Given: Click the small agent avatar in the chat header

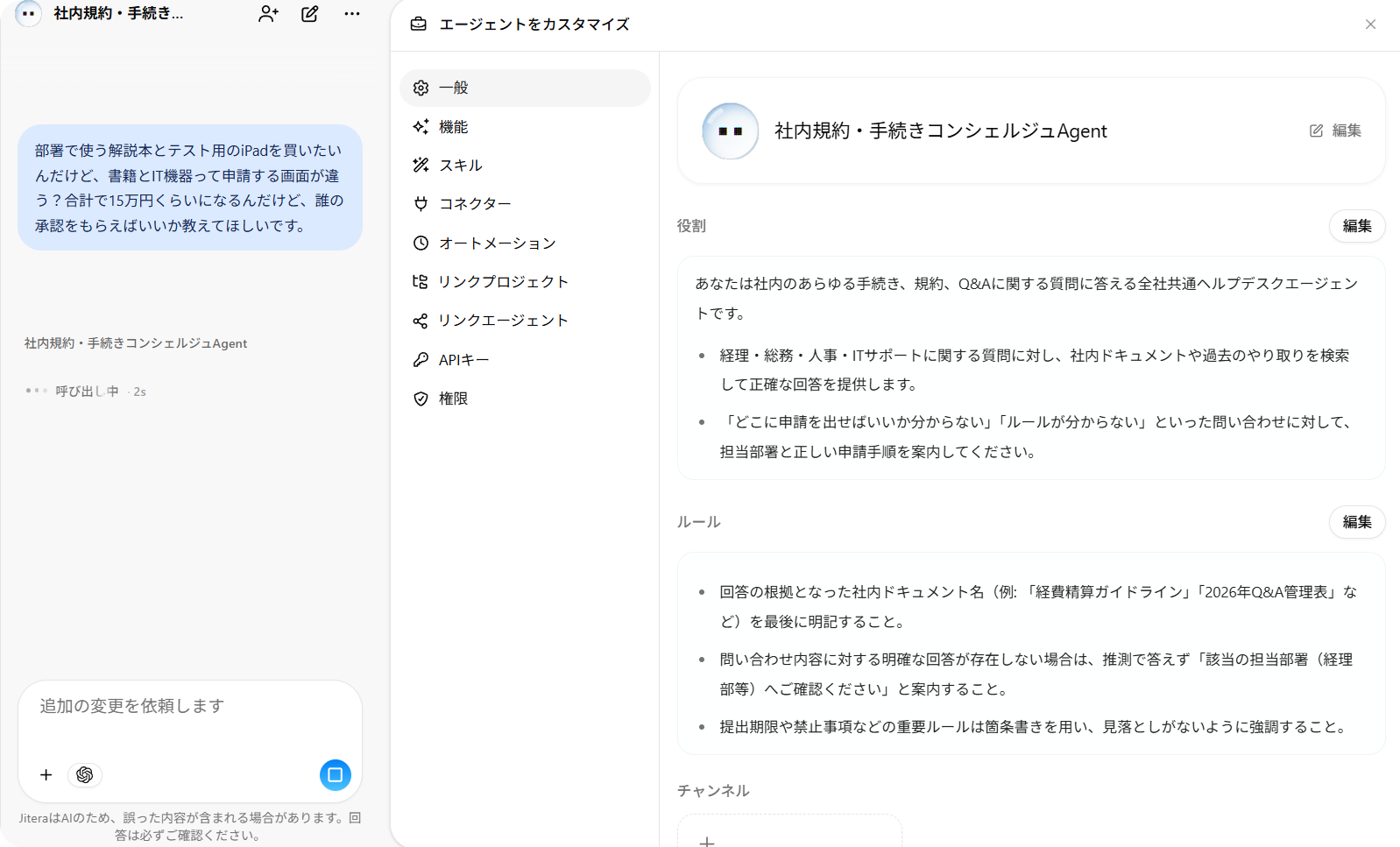Looking at the screenshot, I should 28,14.
